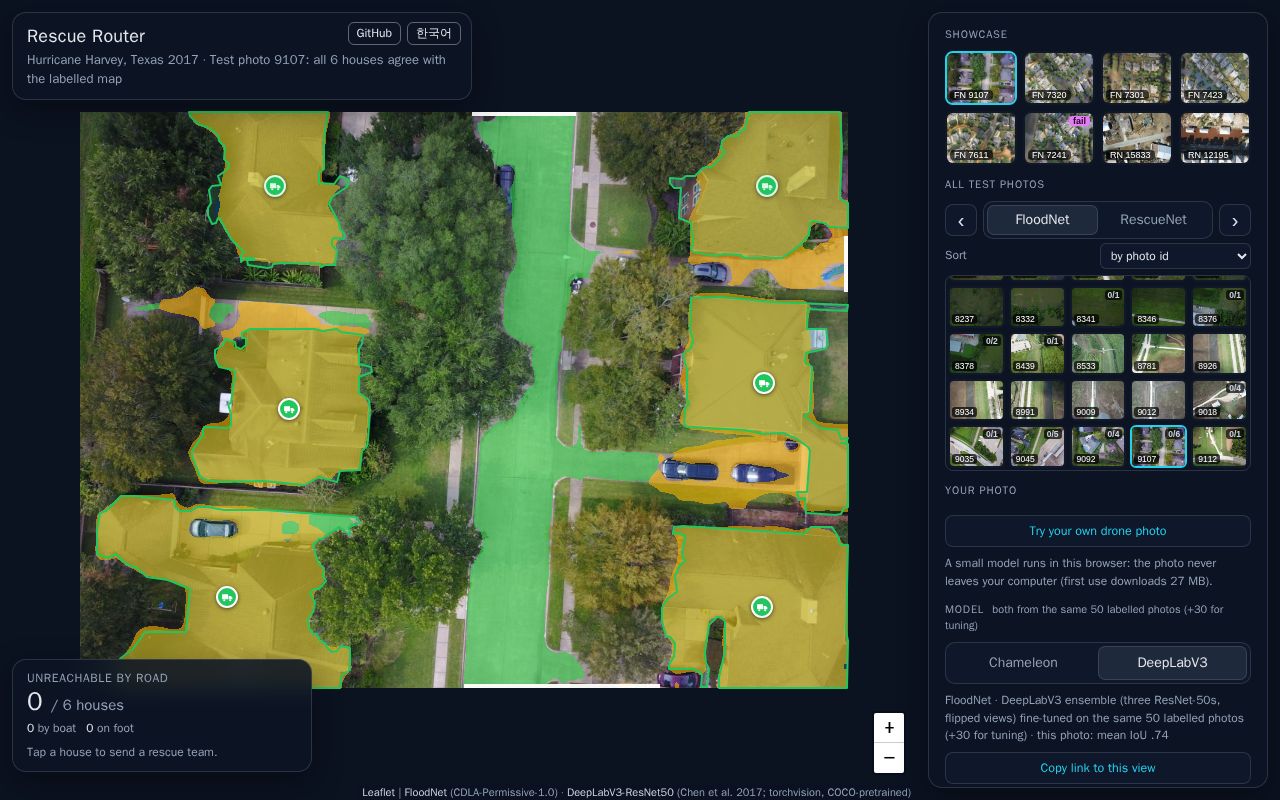
Task: Select the FloodNet dataset toggle above Sort
Action: click(x=1042, y=220)
